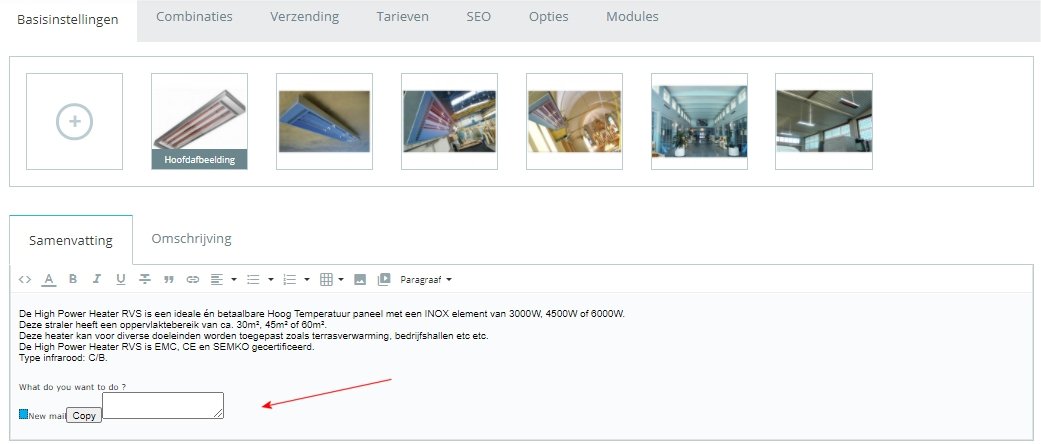Click the numbered list icon
This screenshot has height=444, width=1041.
tap(289, 279)
